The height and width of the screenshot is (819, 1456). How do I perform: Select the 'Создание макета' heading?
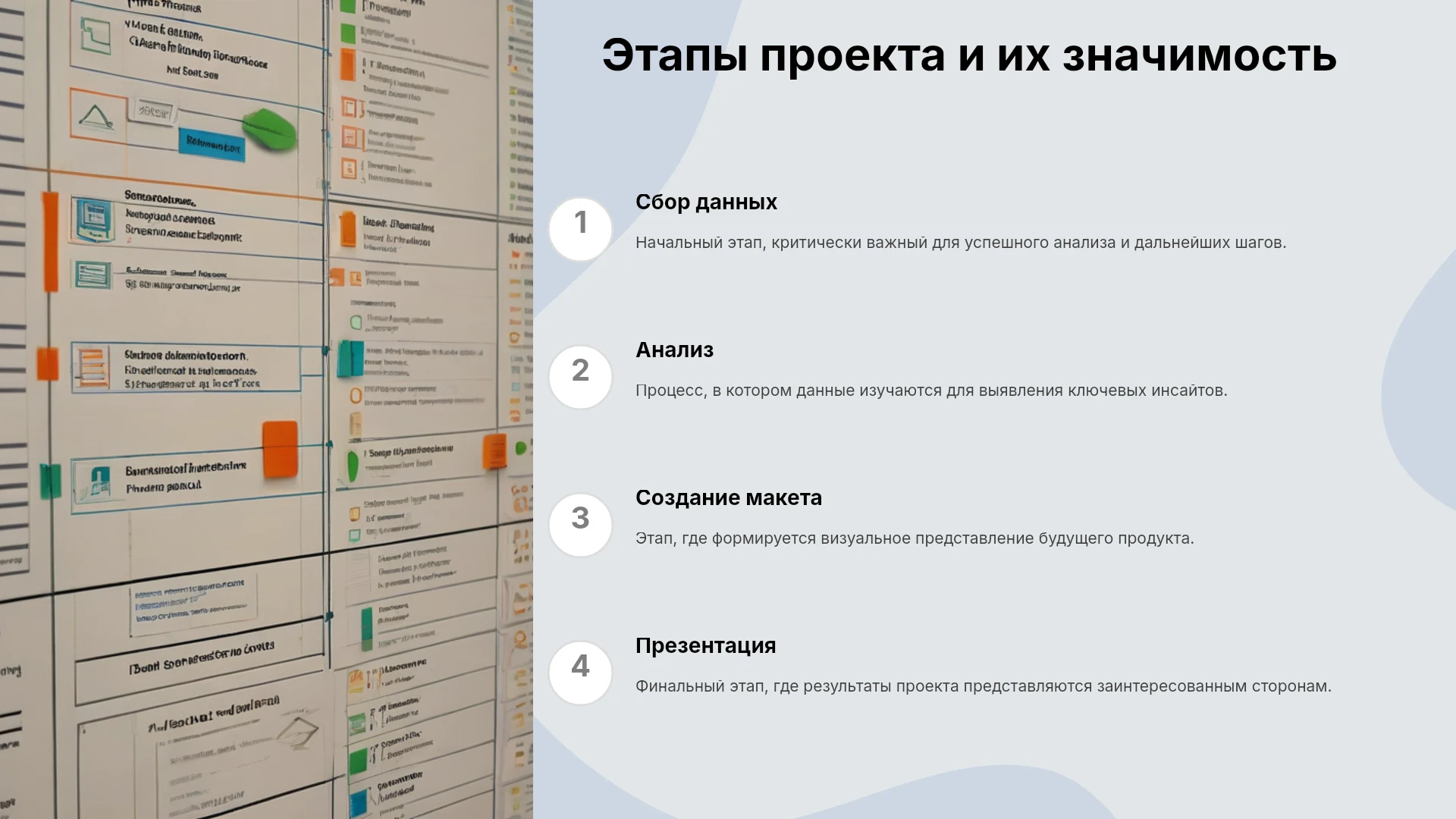click(x=728, y=497)
